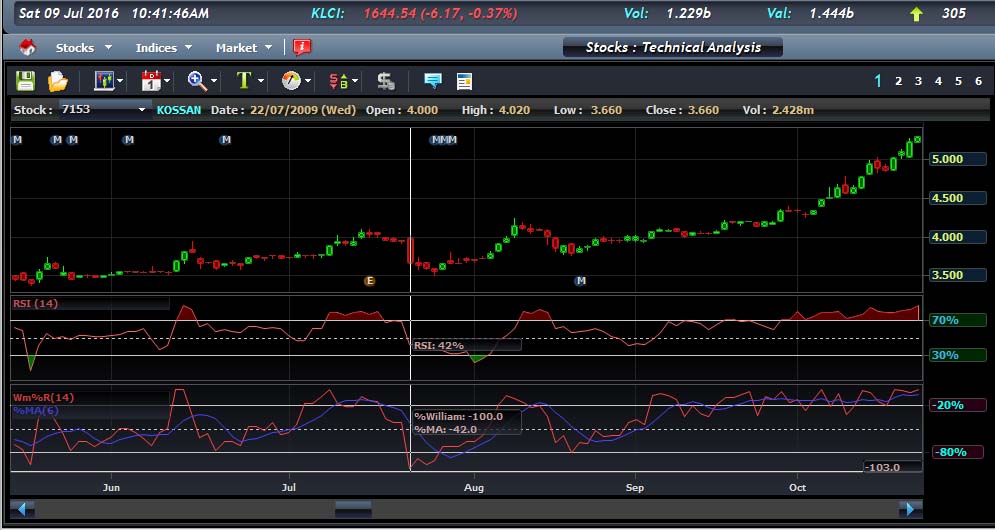Open the red information speech-bubble icon
Viewport: 995px width, 530px height.
(x=302, y=47)
